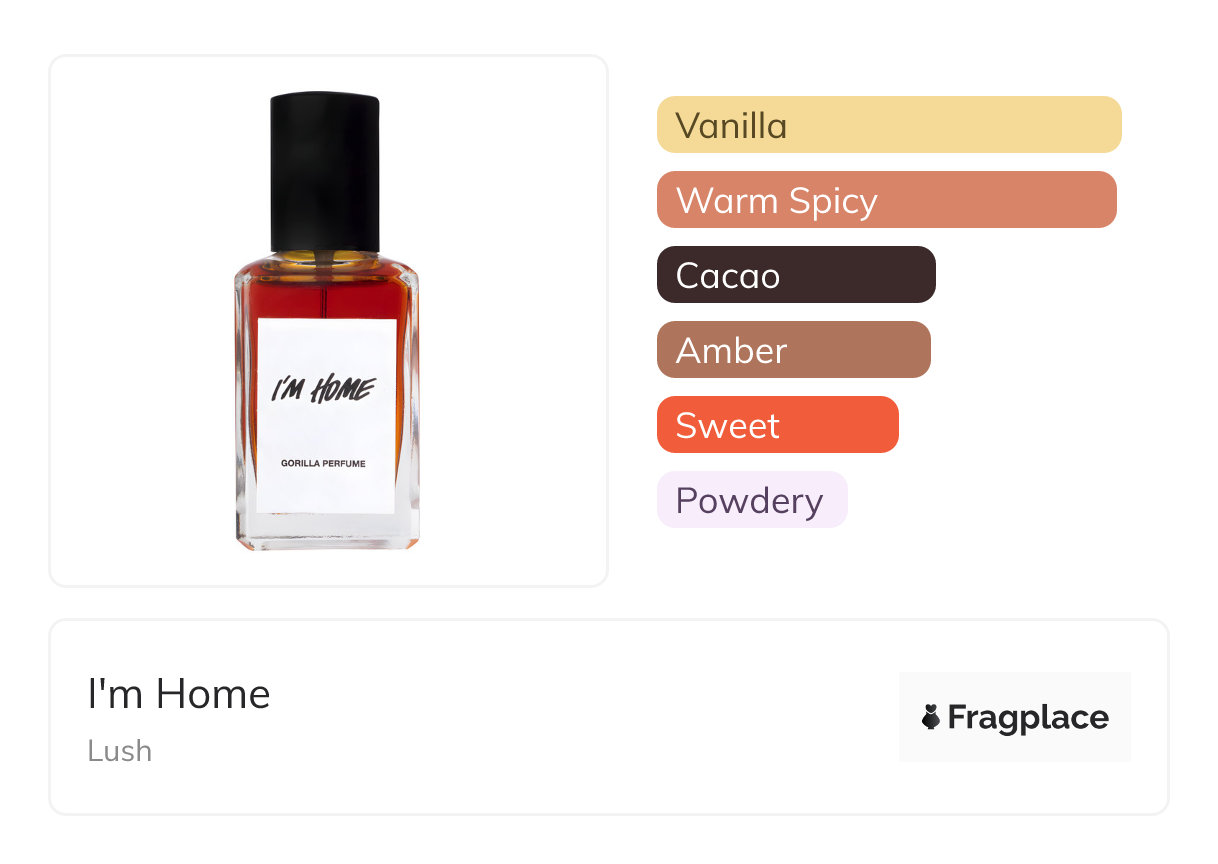
Task: Select the Sweet accord bar
Action: [x=777, y=425]
